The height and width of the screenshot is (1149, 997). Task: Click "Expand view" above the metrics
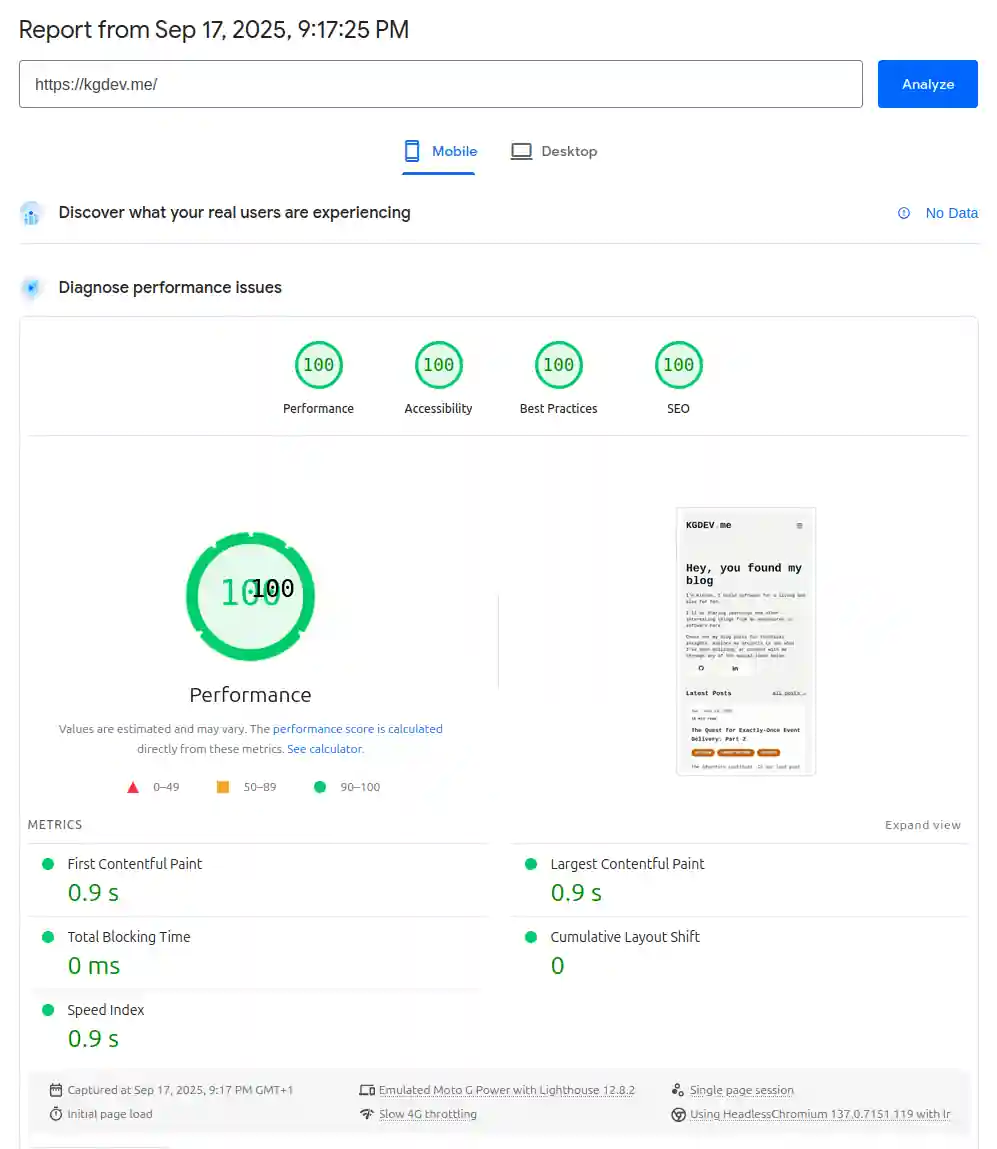pyautogui.click(x=922, y=825)
